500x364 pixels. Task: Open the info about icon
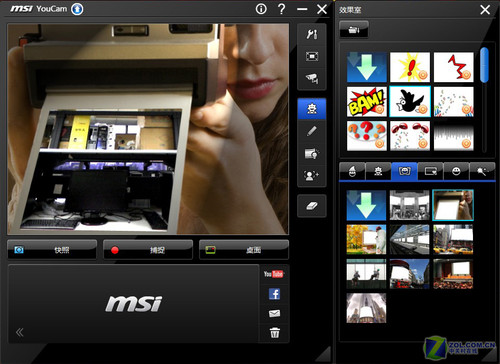(x=261, y=9)
